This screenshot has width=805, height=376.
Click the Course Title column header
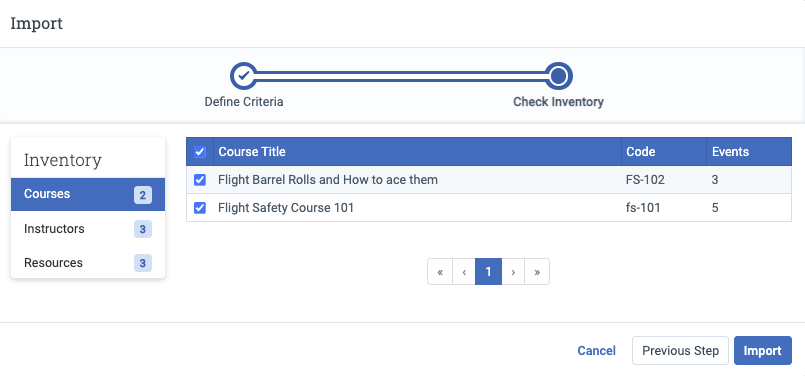pos(252,152)
